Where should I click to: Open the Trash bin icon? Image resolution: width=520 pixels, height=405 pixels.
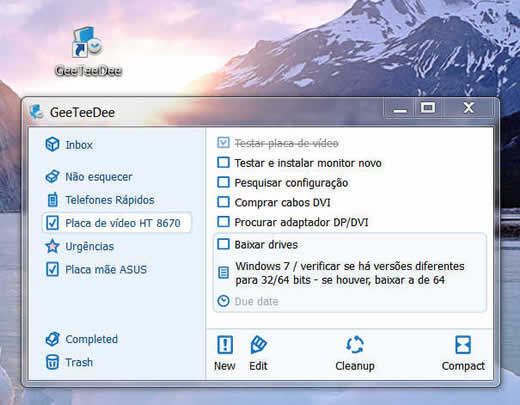pos(52,362)
